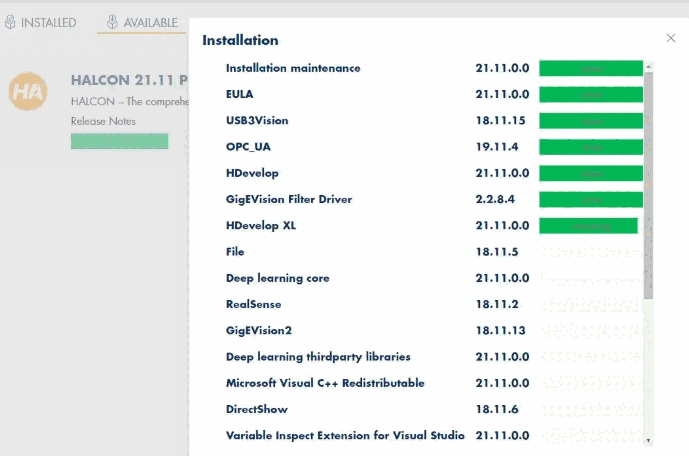The image size is (689, 456).
Task: Click version 18.11.2 of RealSense
Action: click(x=497, y=304)
